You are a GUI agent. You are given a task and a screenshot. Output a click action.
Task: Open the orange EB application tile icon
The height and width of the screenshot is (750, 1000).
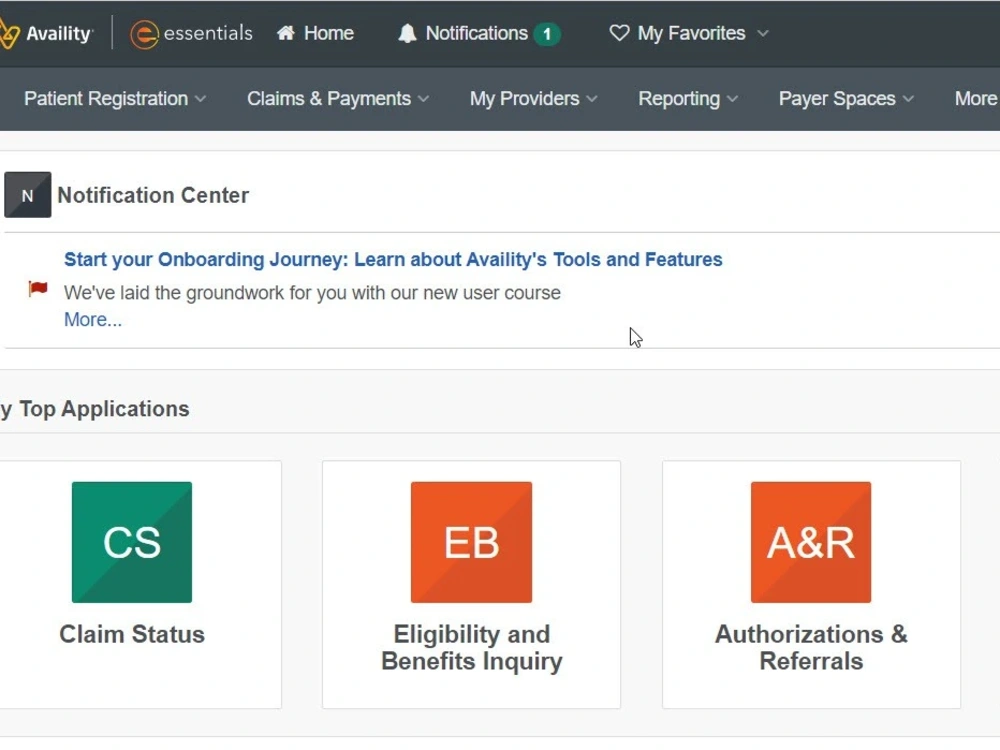click(471, 542)
